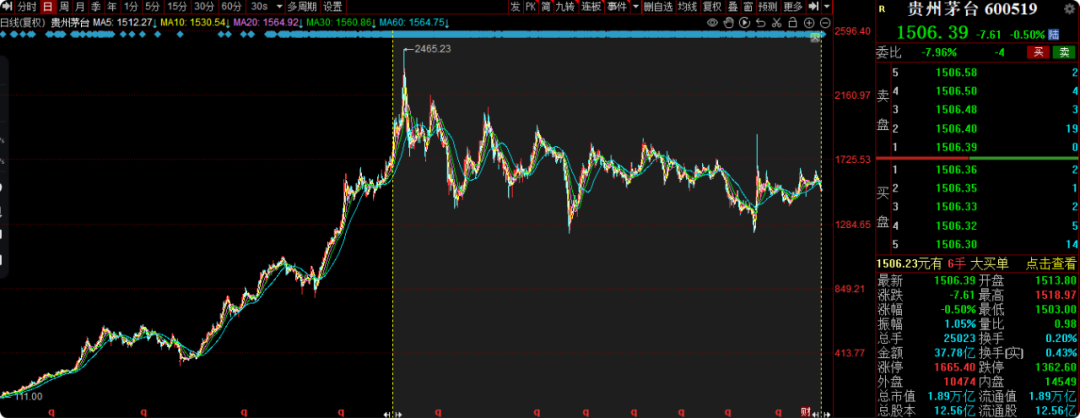The height and width of the screenshot is (418, 1080).
Task: Click the green 卖 sell button
Action: [x=1064, y=52]
